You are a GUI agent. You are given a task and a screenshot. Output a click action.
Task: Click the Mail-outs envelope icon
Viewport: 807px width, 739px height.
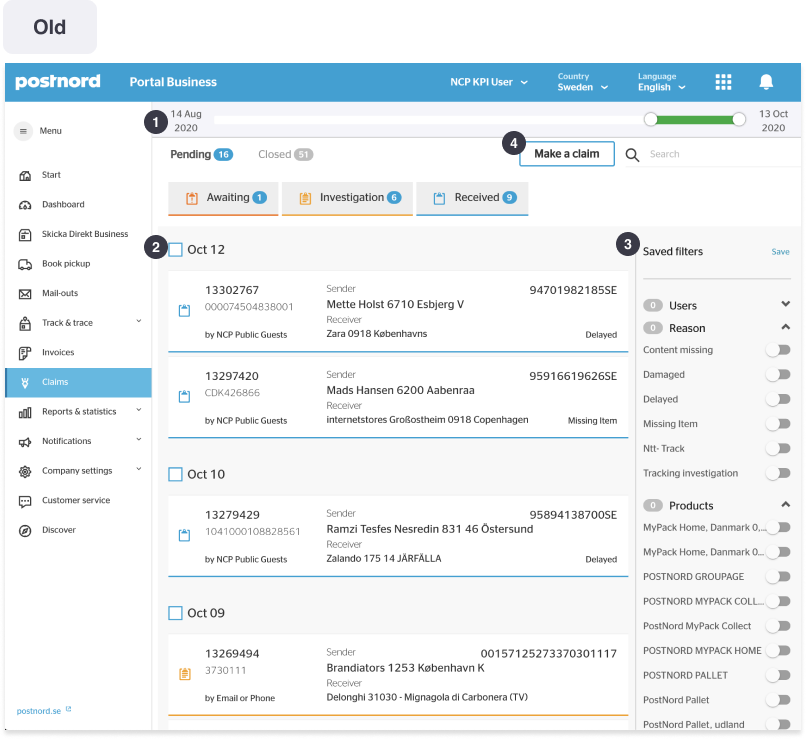pos(25,294)
